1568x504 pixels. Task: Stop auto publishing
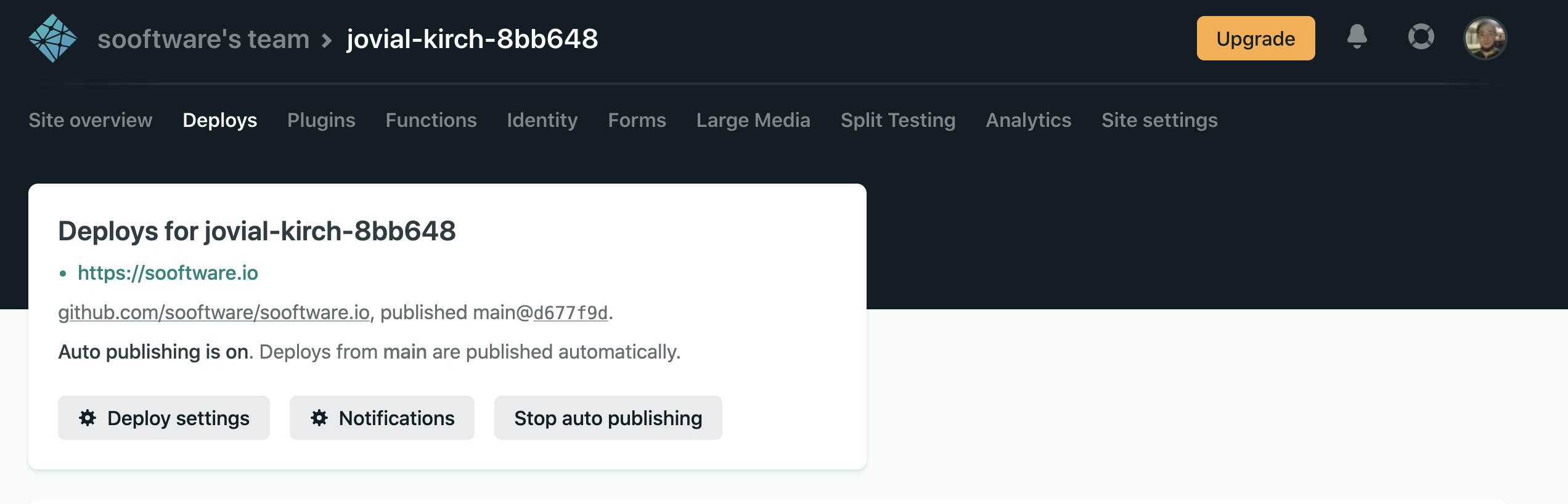tap(608, 418)
